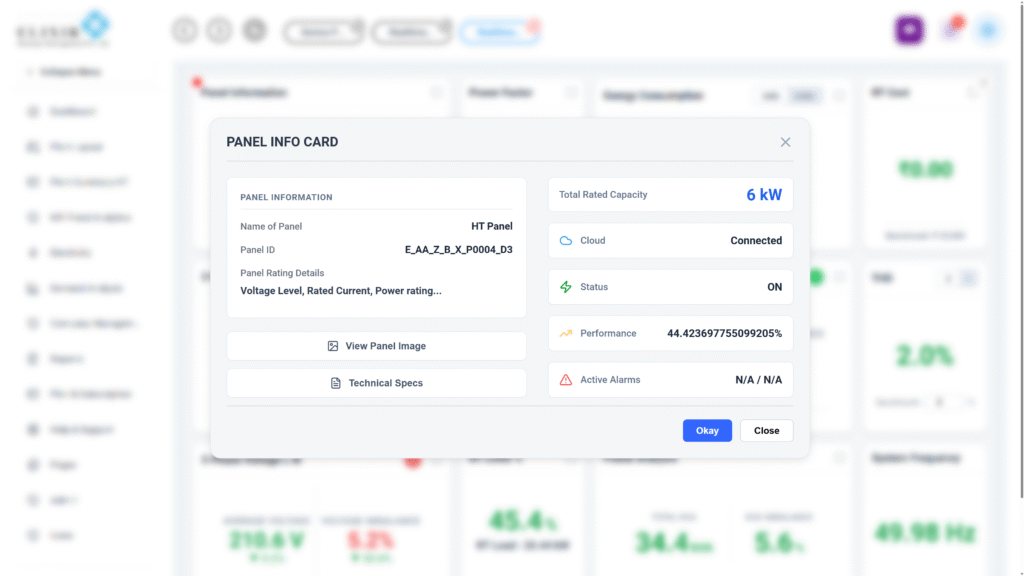Click the HT Panel name value

point(491,226)
